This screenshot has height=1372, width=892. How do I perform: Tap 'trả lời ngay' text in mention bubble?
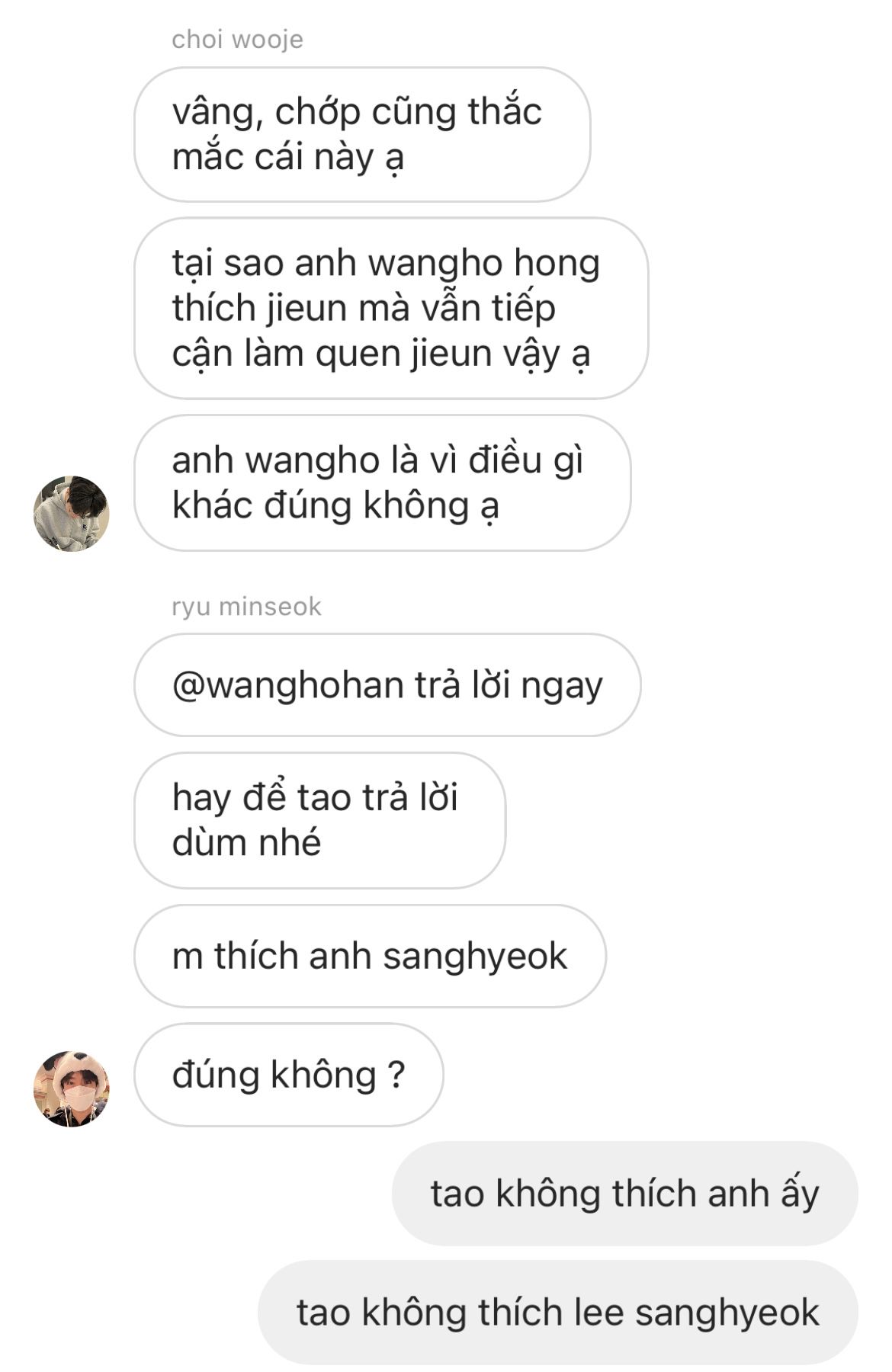(509, 685)
